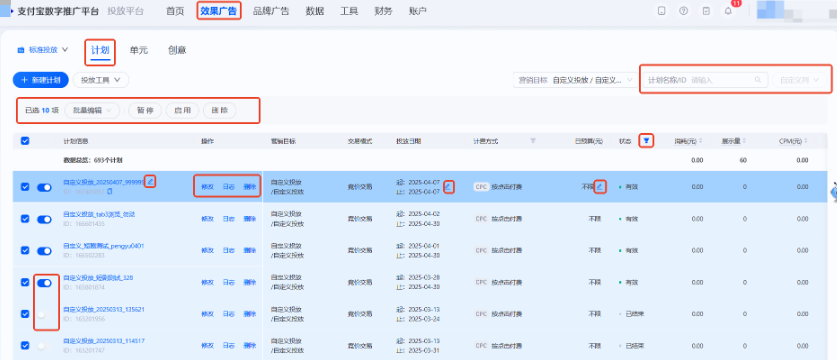Focus the 计划名称/ID search input

pos(704,80)
